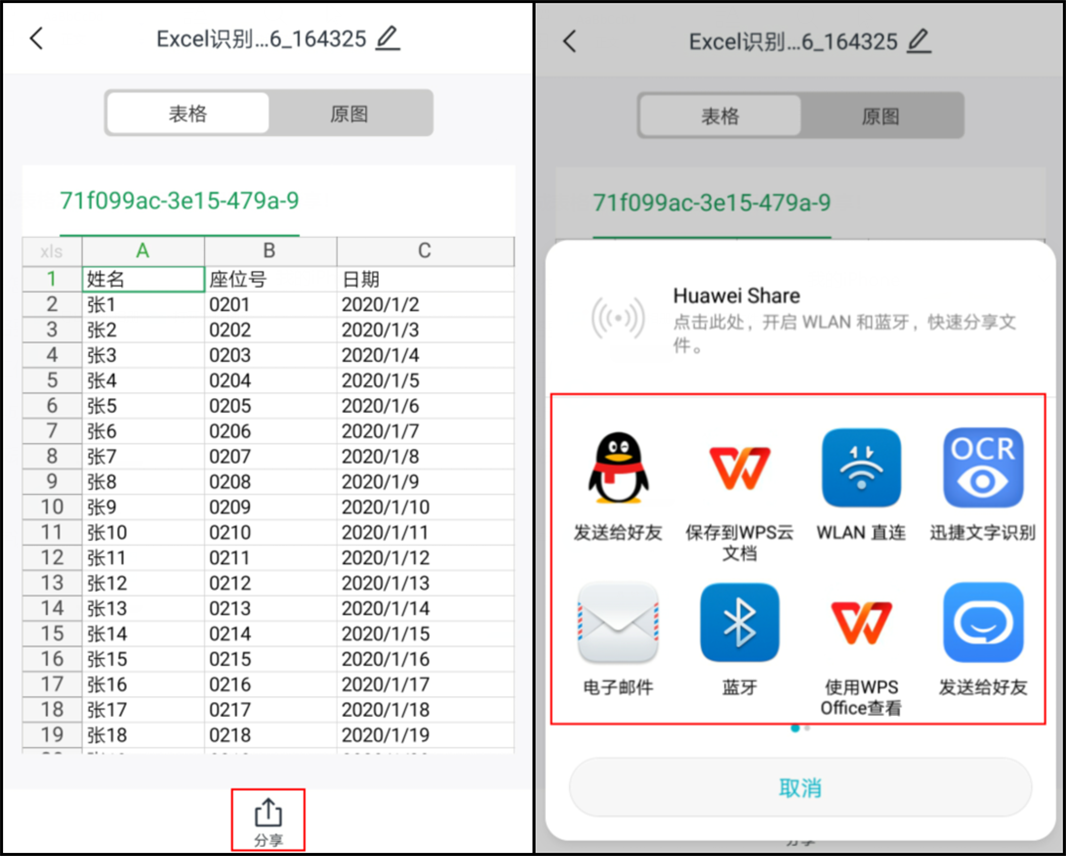The width and height of the screenshot is (1066, 856).
Task: Click file title Excel识别...6_164325 in left screen
Action: click(262, 39)
